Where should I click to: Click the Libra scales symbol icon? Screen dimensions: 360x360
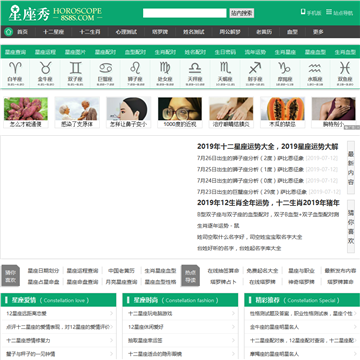pos(195,68)
